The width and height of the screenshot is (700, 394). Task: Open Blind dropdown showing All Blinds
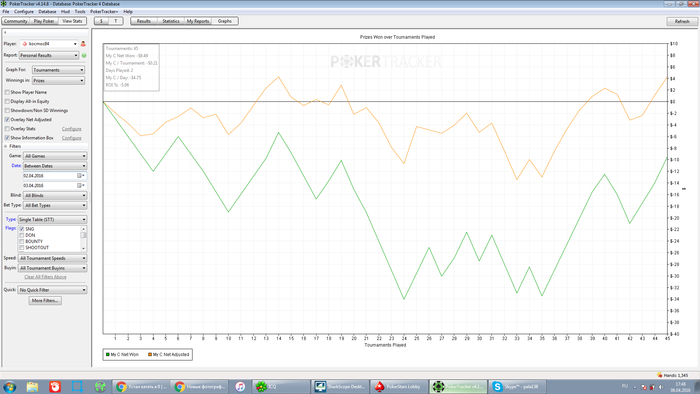tap(55, 195)
